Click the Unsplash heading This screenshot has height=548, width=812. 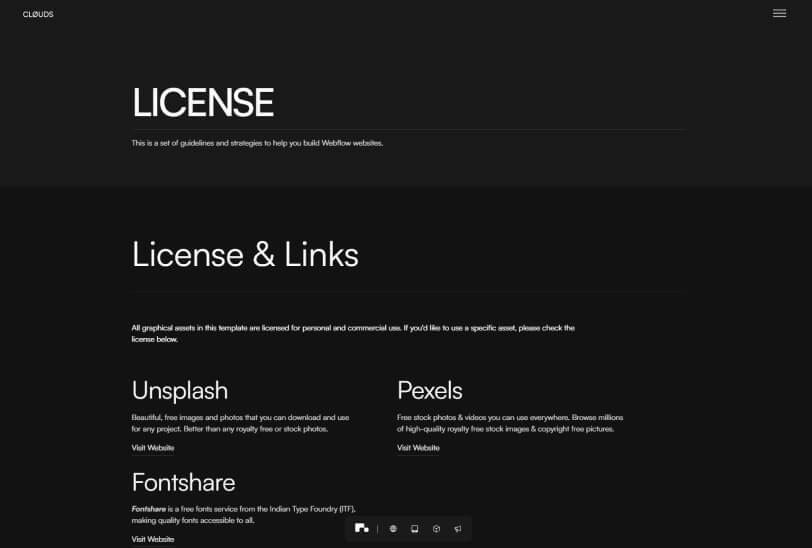(180, 391)
